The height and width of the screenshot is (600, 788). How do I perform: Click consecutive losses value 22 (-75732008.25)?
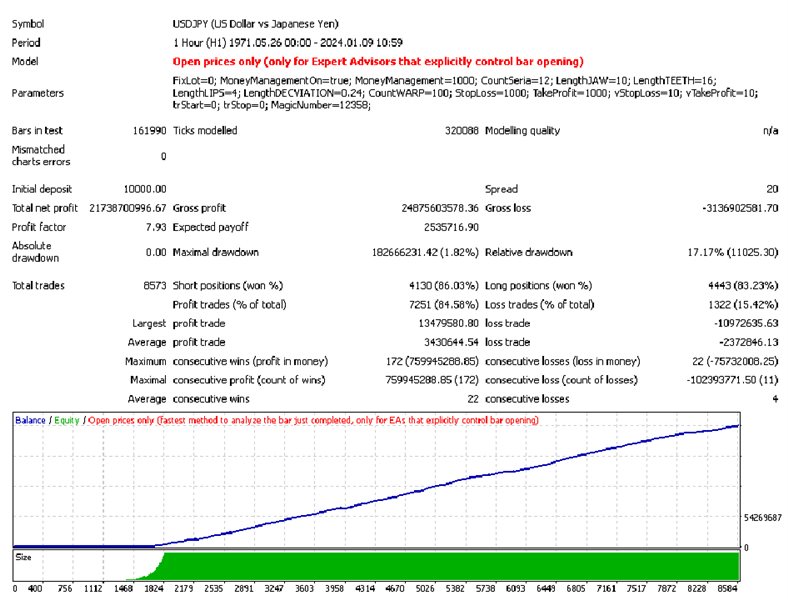735,361
